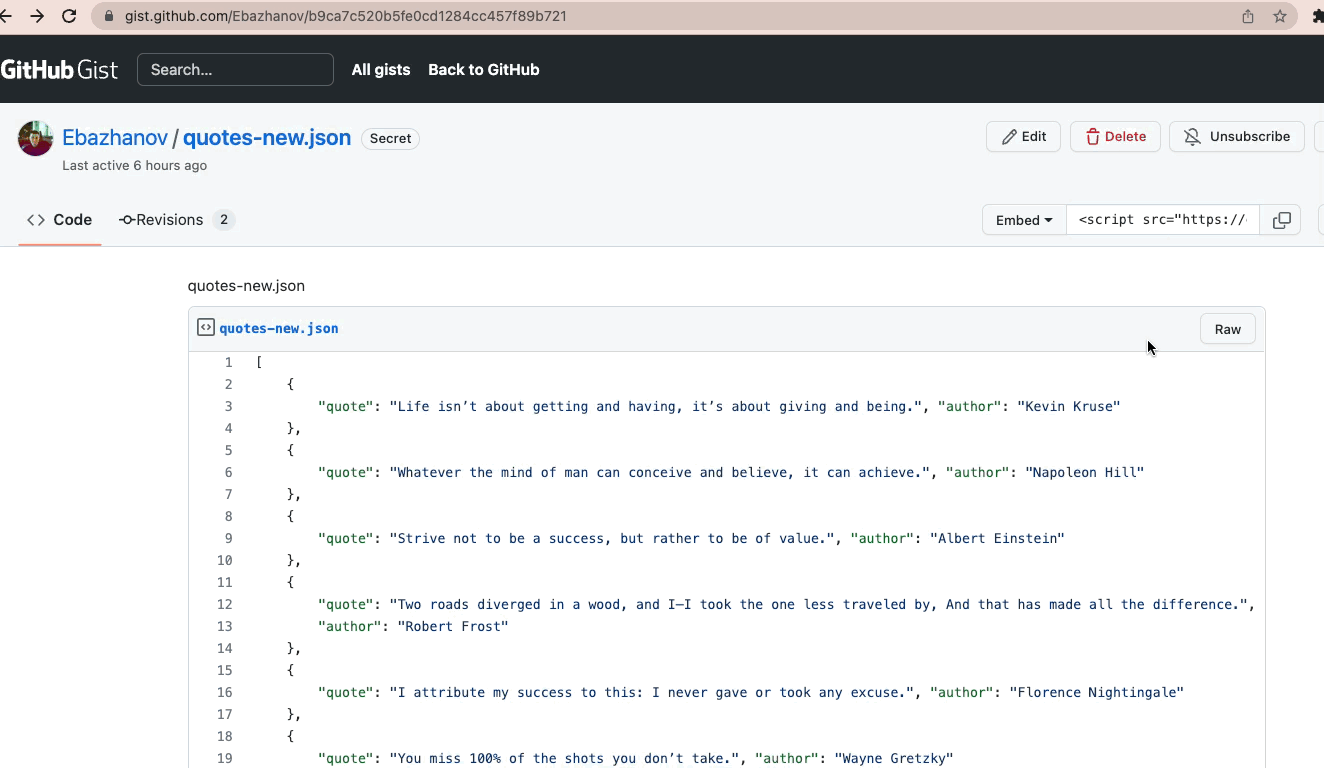Bookmark this page with star icon
Image resolution: width=1324 pixels, height=768 pixels.
pos(1280,16)
